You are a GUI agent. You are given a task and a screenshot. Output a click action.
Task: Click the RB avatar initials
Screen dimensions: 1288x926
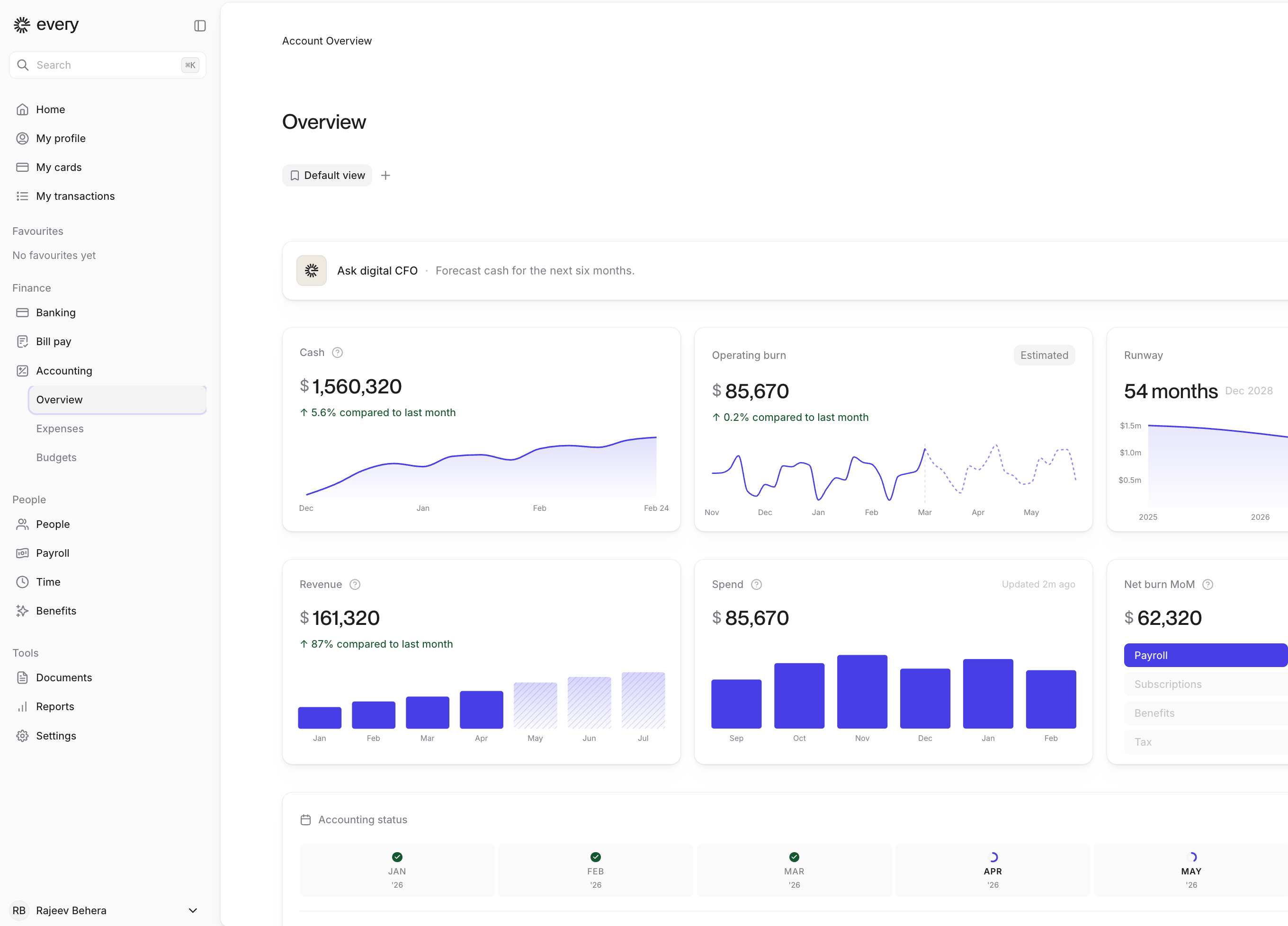tap(19, 911)
